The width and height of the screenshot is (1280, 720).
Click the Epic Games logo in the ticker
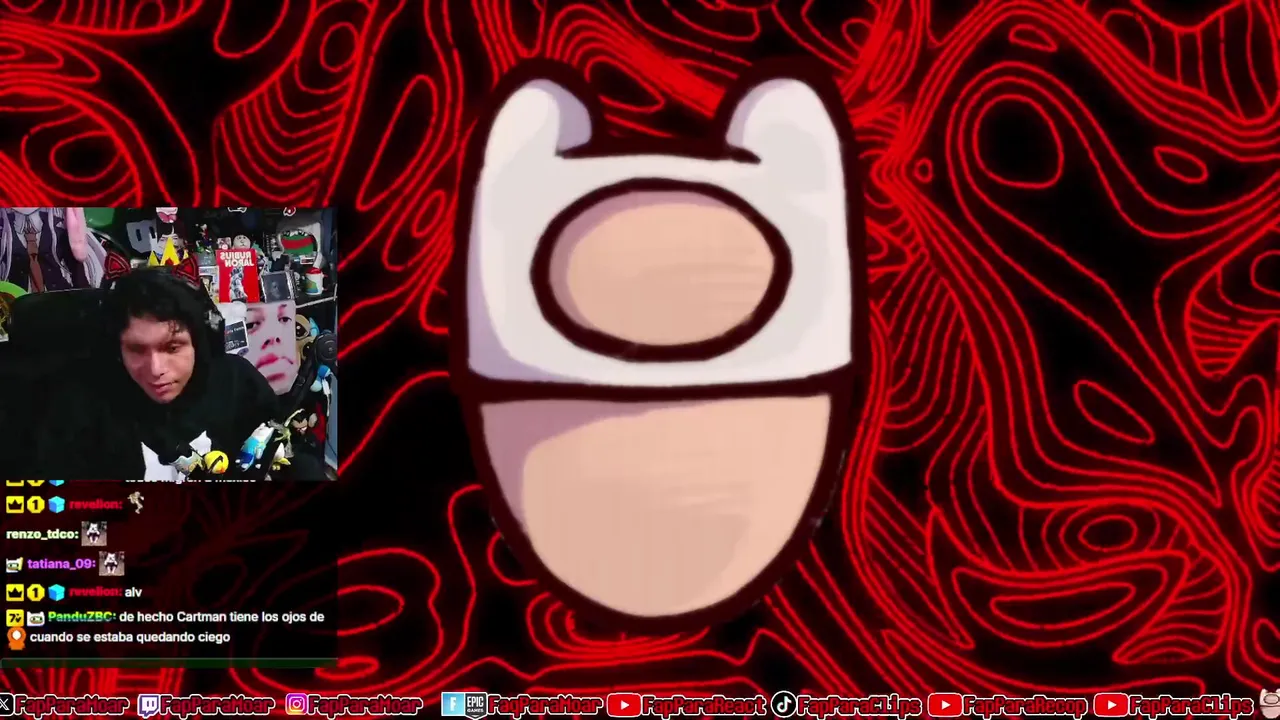474,705
